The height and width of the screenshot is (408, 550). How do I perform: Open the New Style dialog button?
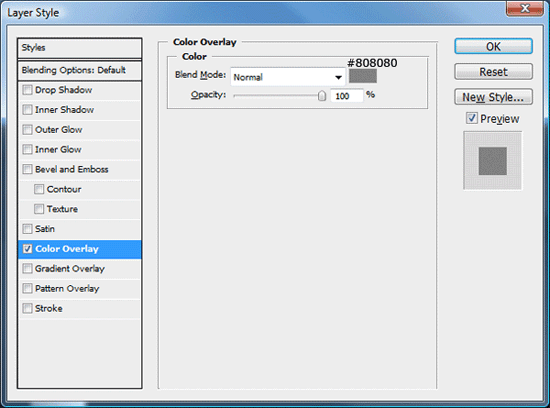click(x=493, y=97)
